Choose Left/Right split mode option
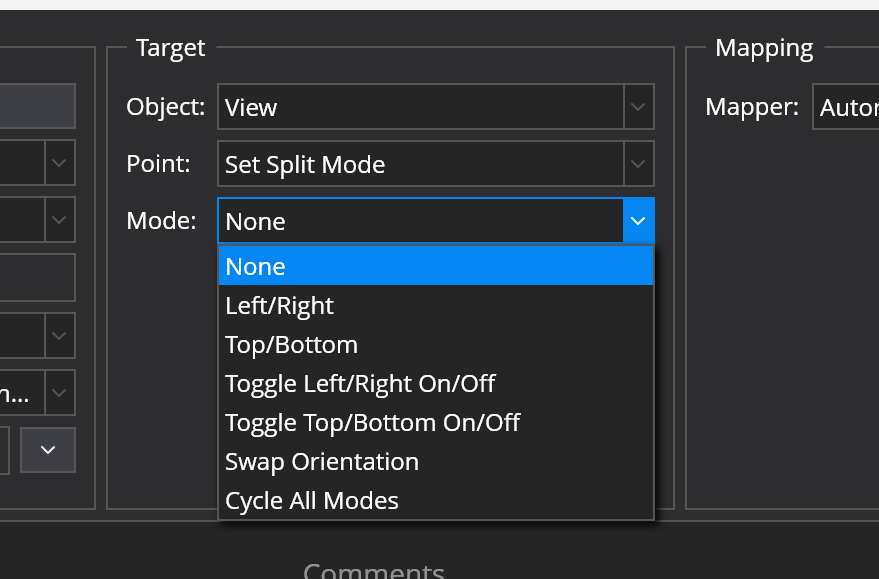This screenshot has width=879, height=579. pyautogui.click(x=435, y=305)
